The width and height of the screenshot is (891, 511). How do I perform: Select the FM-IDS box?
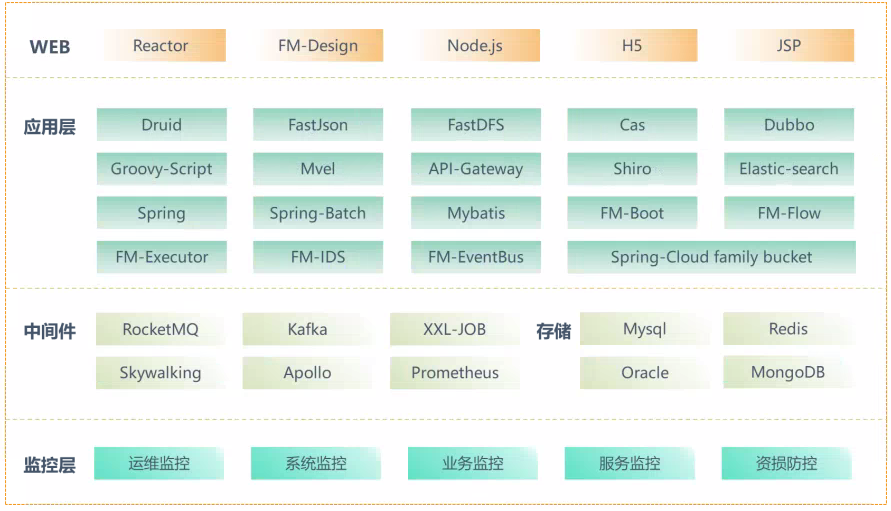[318, 257]
